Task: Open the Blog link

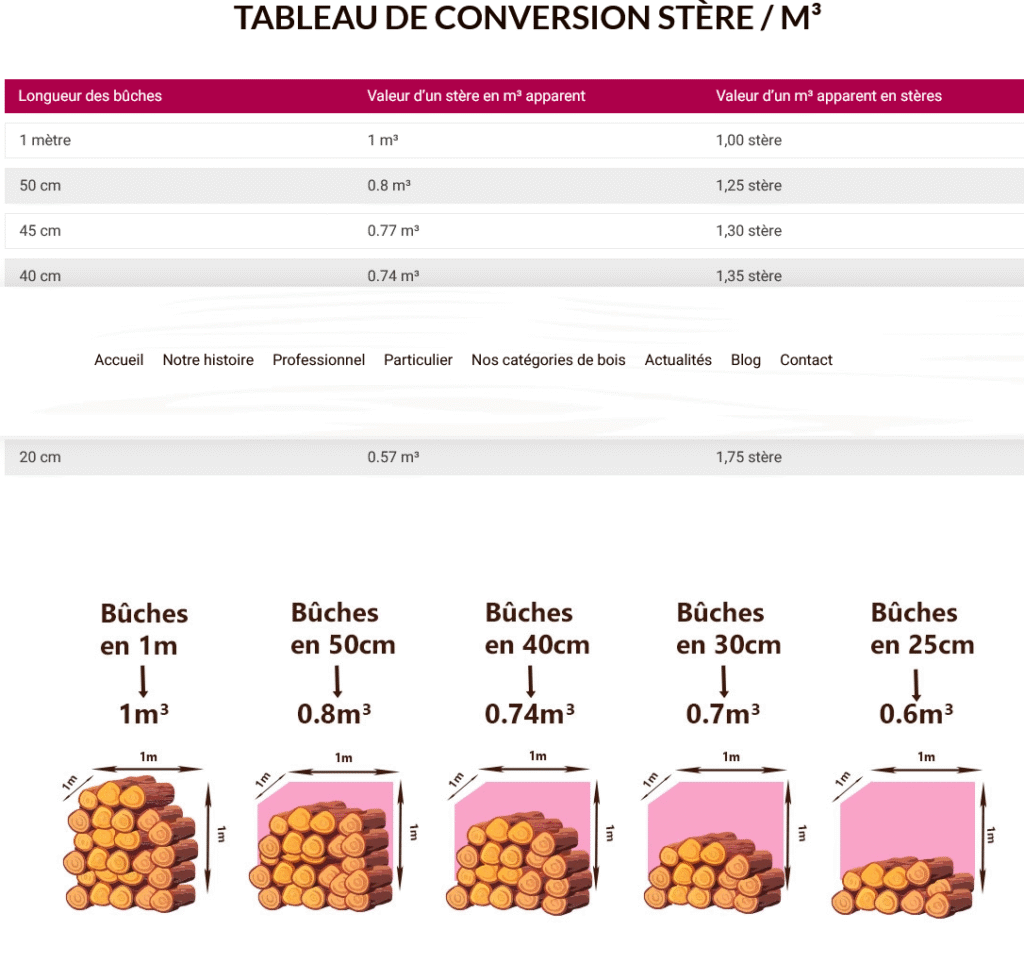Action: click(745, 360)
